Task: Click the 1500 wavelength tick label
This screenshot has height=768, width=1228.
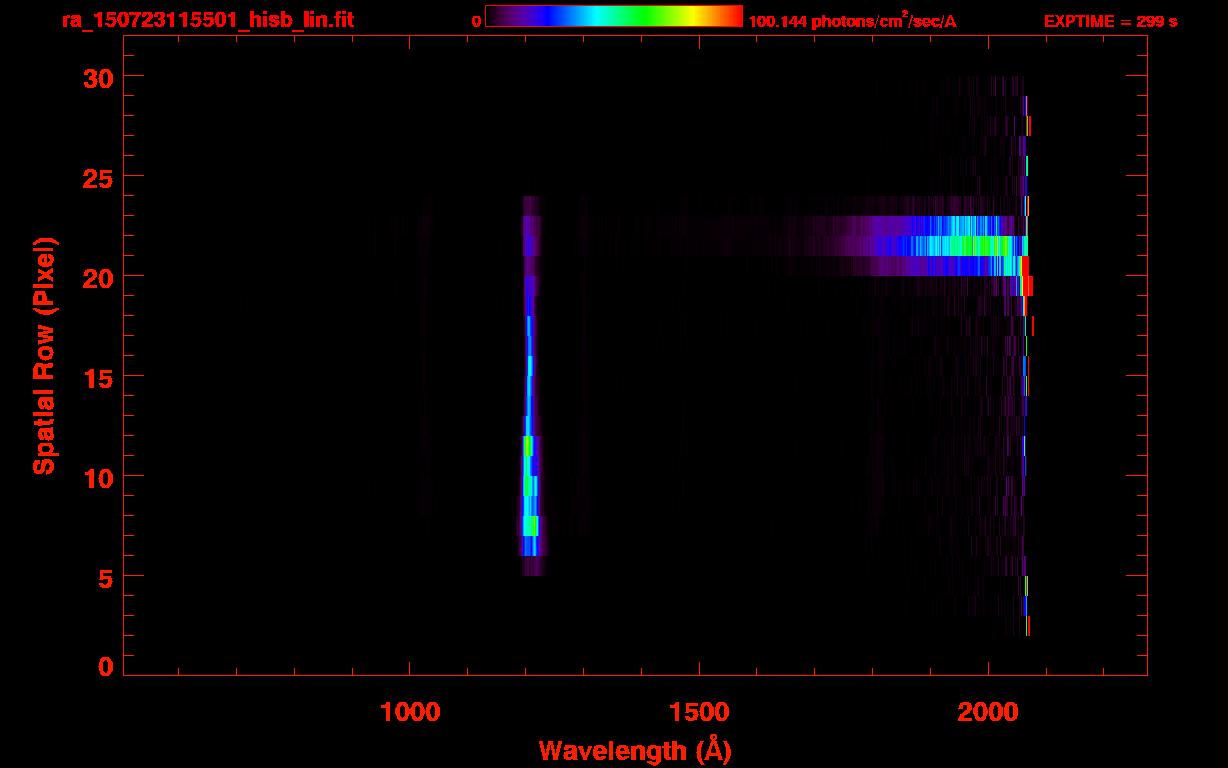Action: [x=699, y=711]
